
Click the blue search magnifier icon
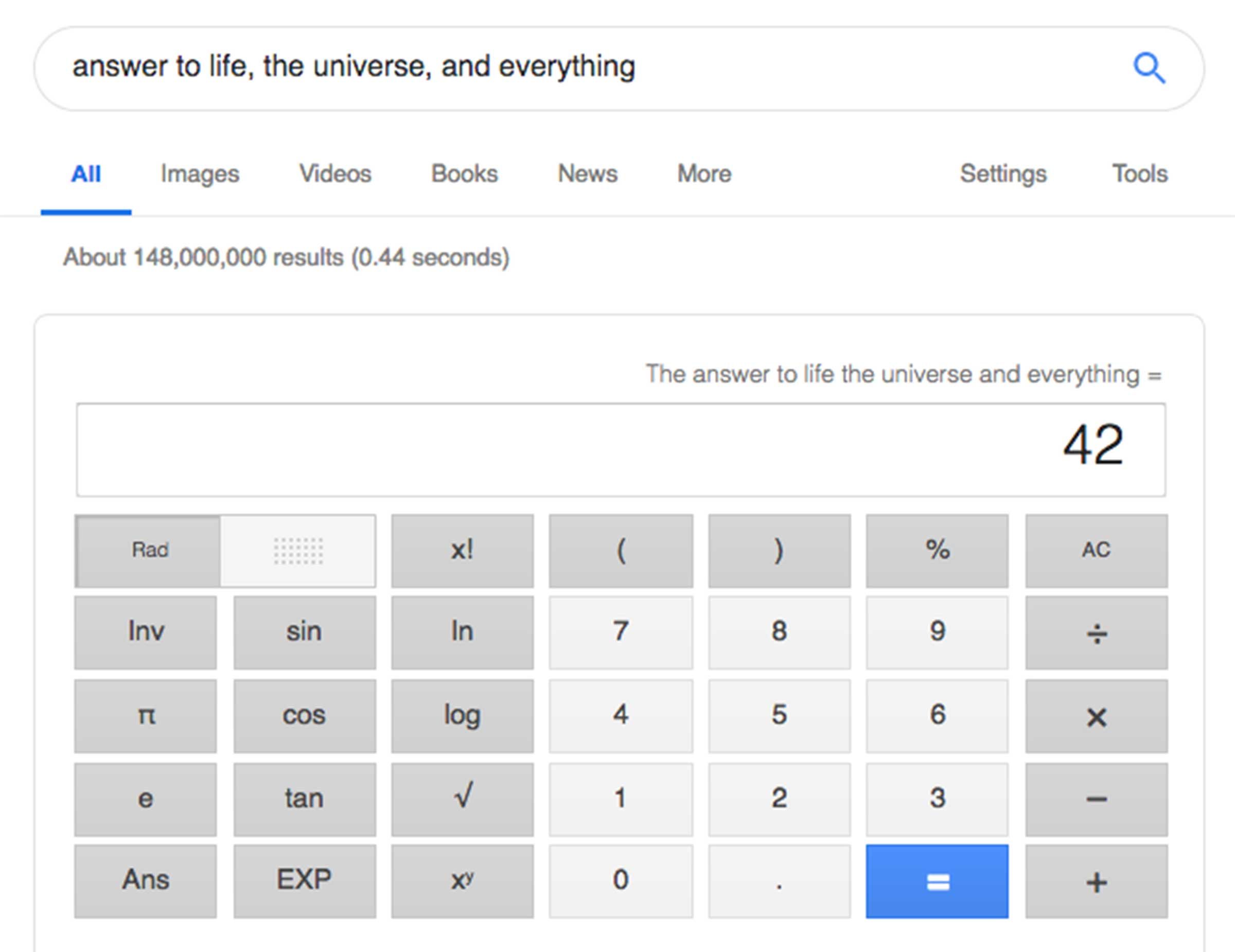[x=1149, y=68]
